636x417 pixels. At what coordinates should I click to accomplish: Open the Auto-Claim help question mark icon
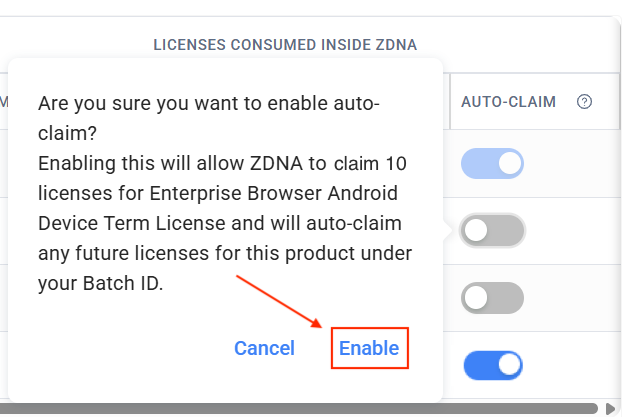(x=585, y=102)
